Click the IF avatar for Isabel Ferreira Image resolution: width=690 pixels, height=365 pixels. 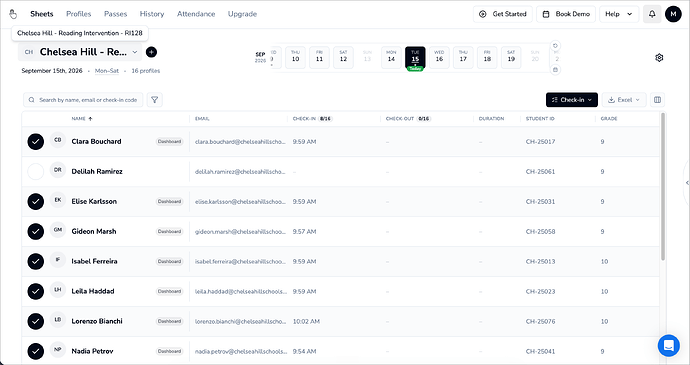point(58,260)
